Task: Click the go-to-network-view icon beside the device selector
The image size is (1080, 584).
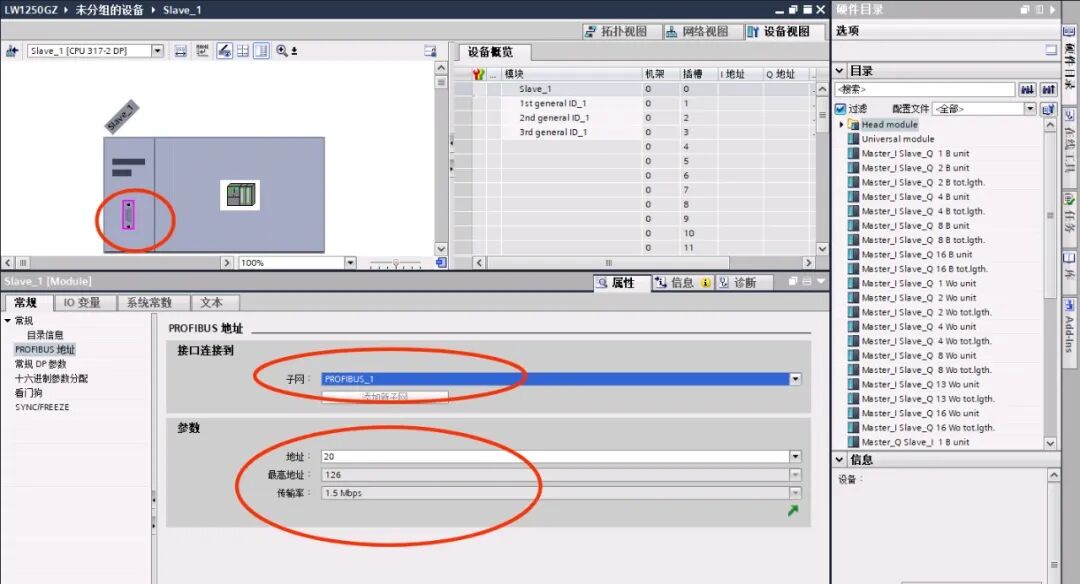Action: (x=12, y=51)
